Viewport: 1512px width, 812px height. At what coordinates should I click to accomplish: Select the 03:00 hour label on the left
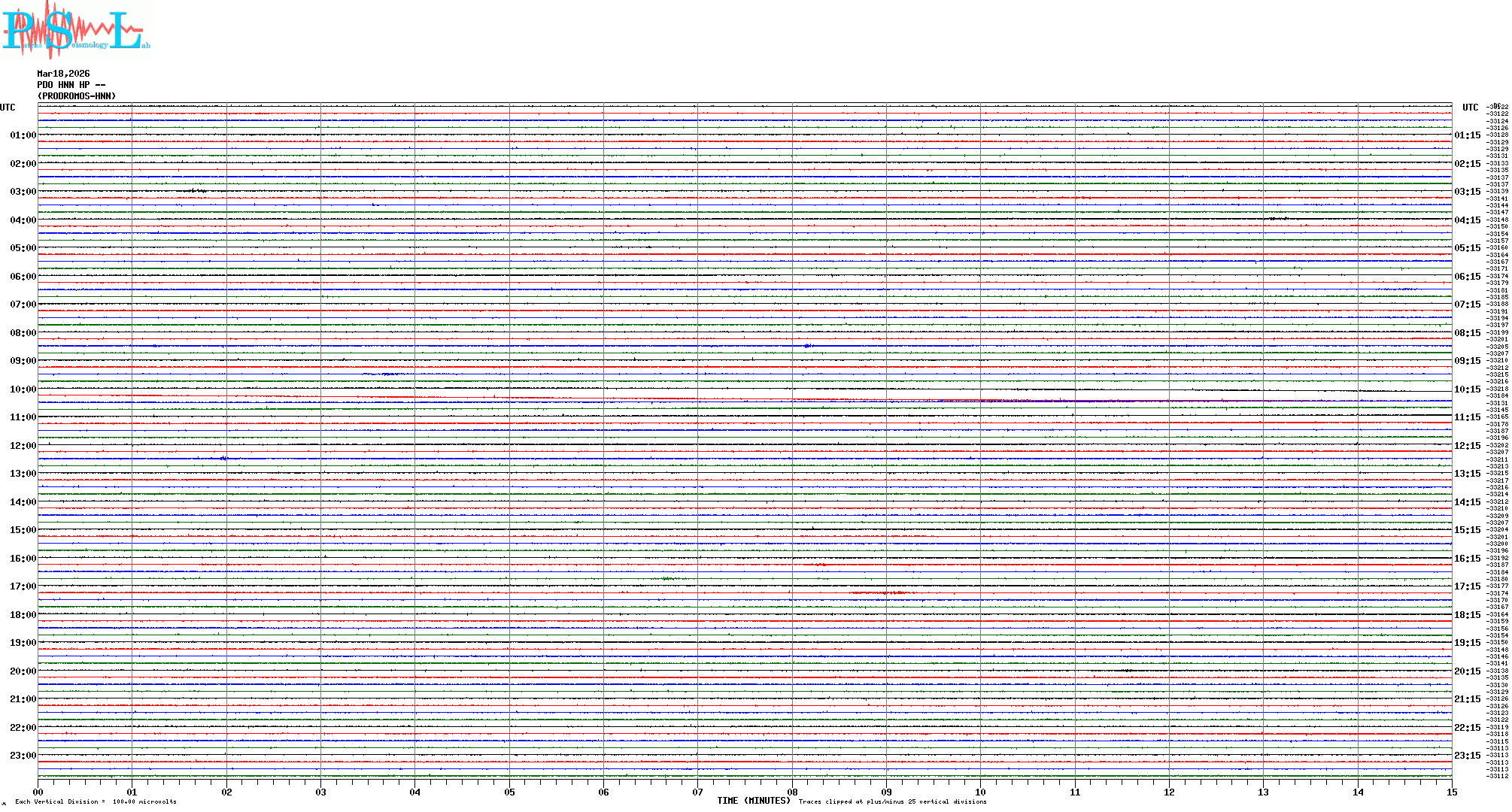point(23,192)
